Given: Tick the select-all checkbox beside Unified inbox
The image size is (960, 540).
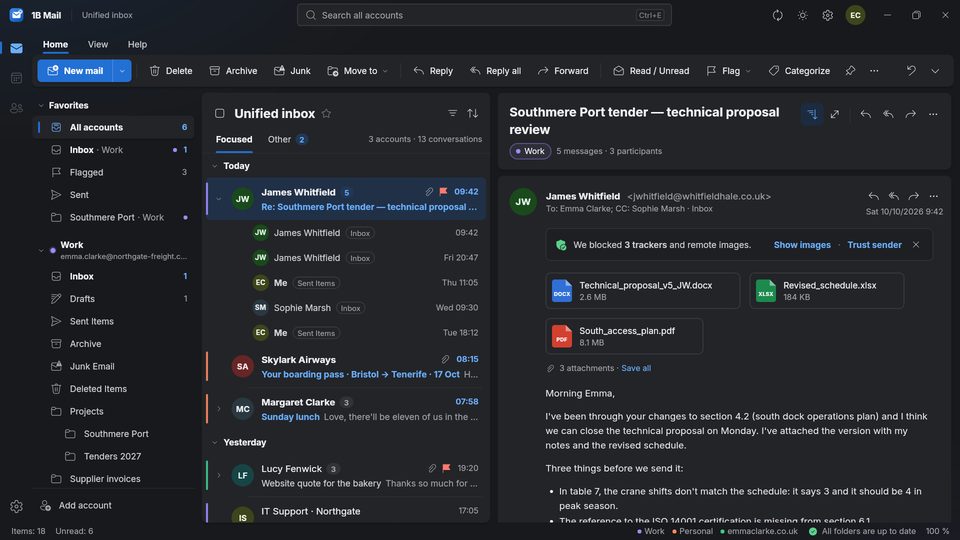Looking at the screenshot, I should pyautogui.click(x=220, y=113).
